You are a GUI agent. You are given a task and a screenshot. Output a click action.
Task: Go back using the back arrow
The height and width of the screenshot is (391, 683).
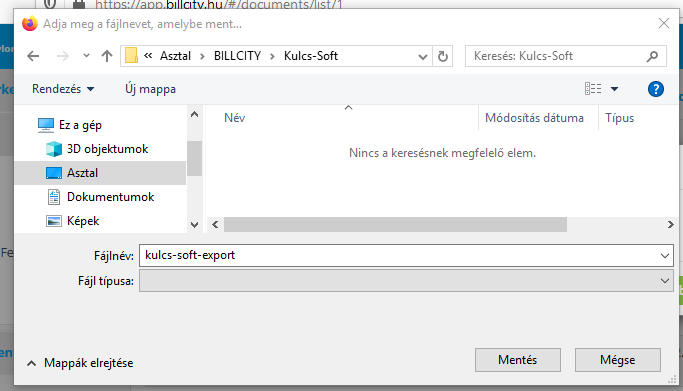pos(33,56)
